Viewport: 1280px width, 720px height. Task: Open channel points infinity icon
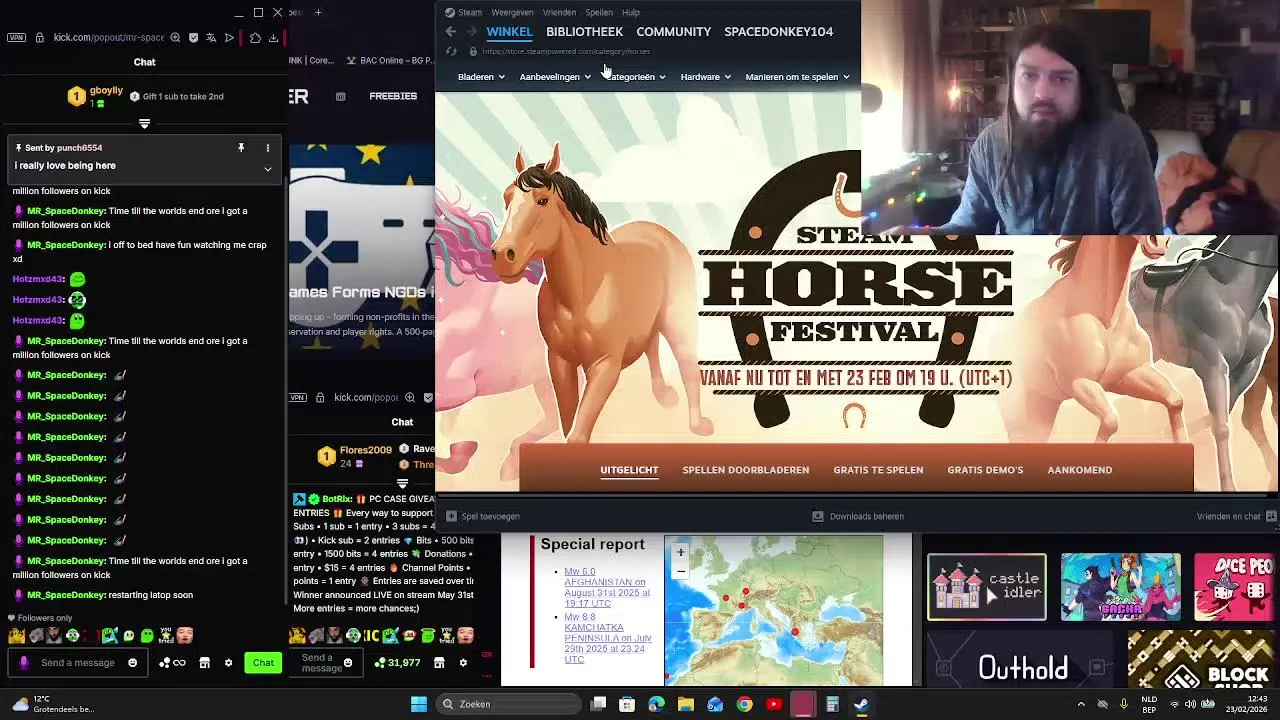(x=174, y=663)
